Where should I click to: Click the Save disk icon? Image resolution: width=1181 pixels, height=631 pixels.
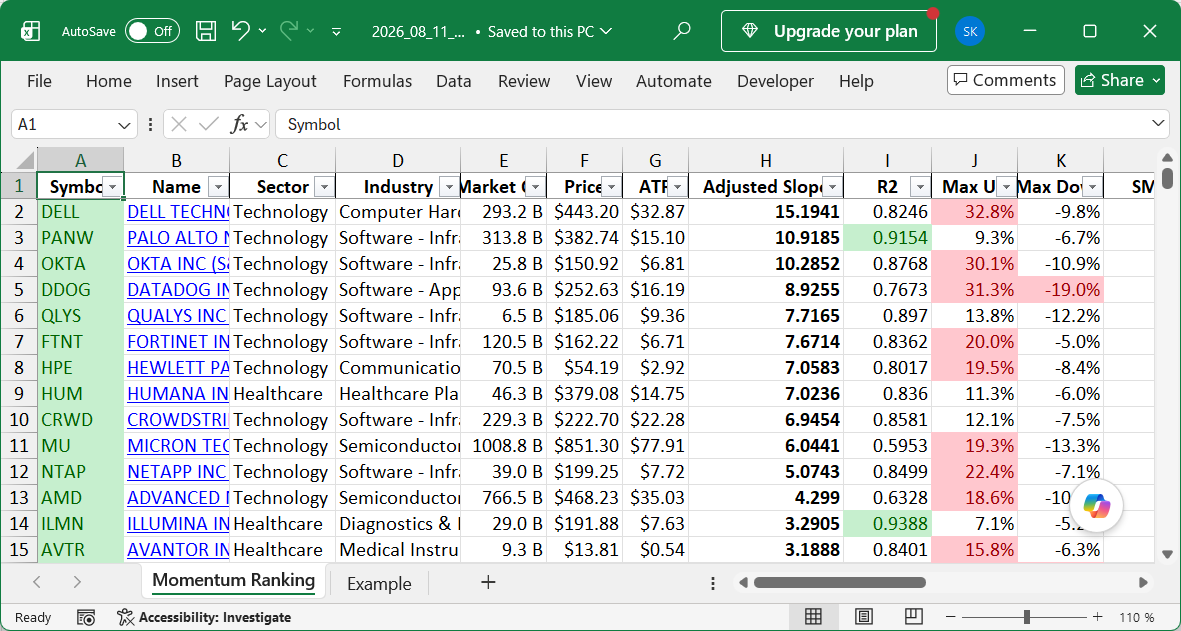pos(206,31)
